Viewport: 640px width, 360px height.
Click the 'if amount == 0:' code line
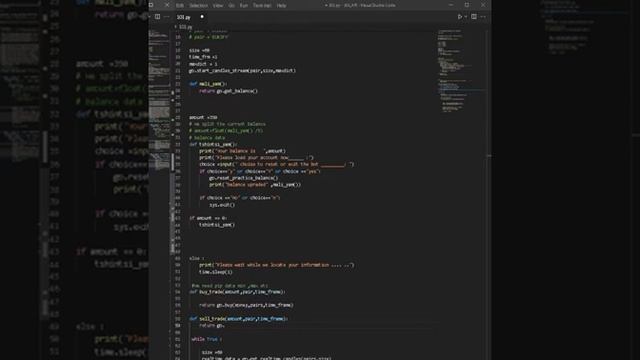click(x=208, y=218)
